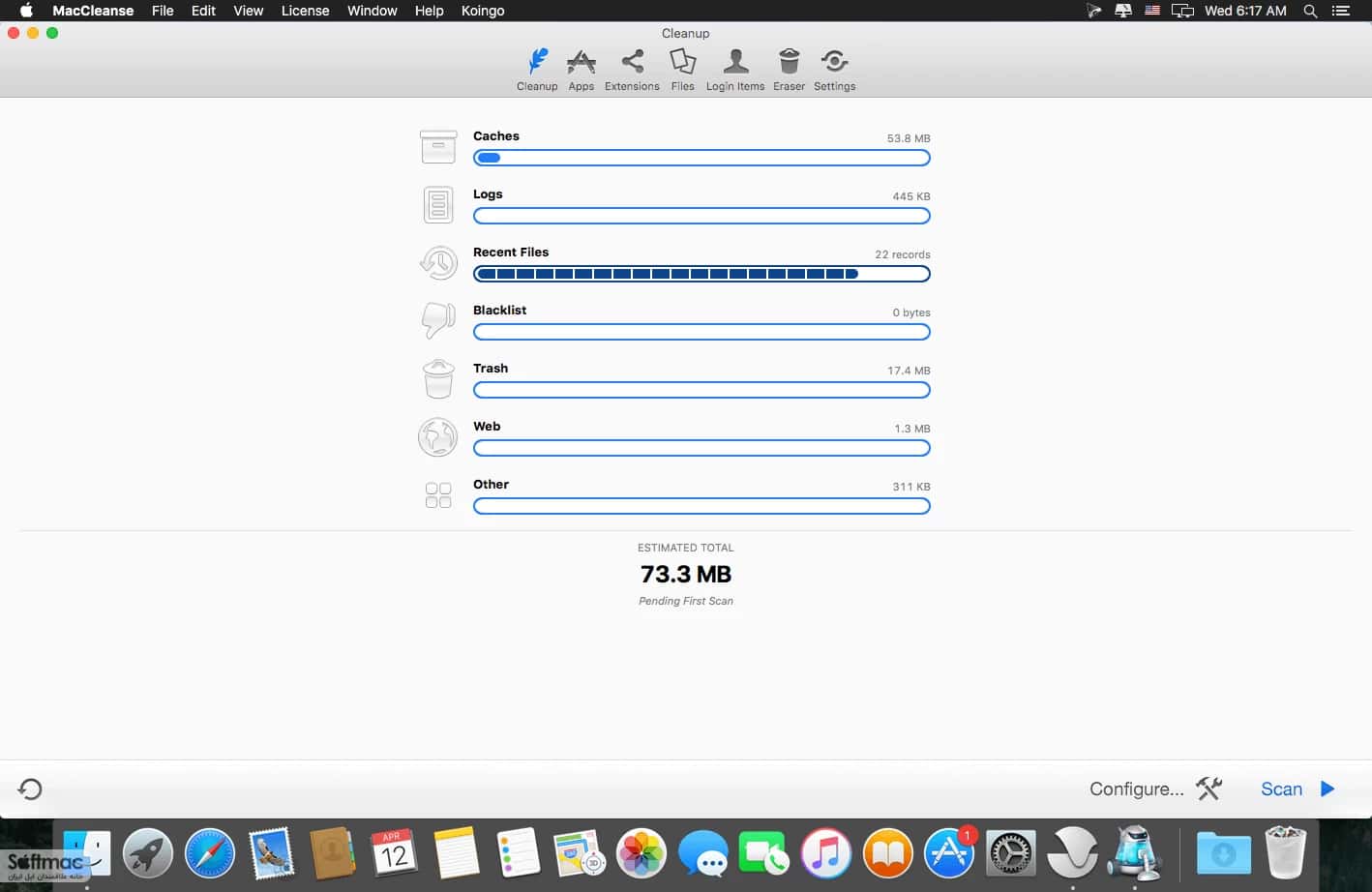The width and height of the screenshot is (1372, 892).
Task: Launch Safari from the Dock
Action: pyautogui.click(x=210, y=853)
